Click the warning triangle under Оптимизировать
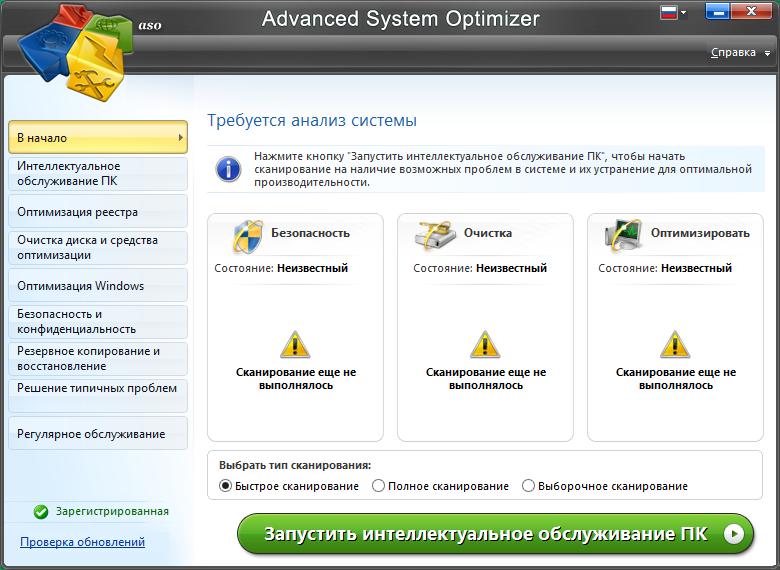 pos(675,345)
